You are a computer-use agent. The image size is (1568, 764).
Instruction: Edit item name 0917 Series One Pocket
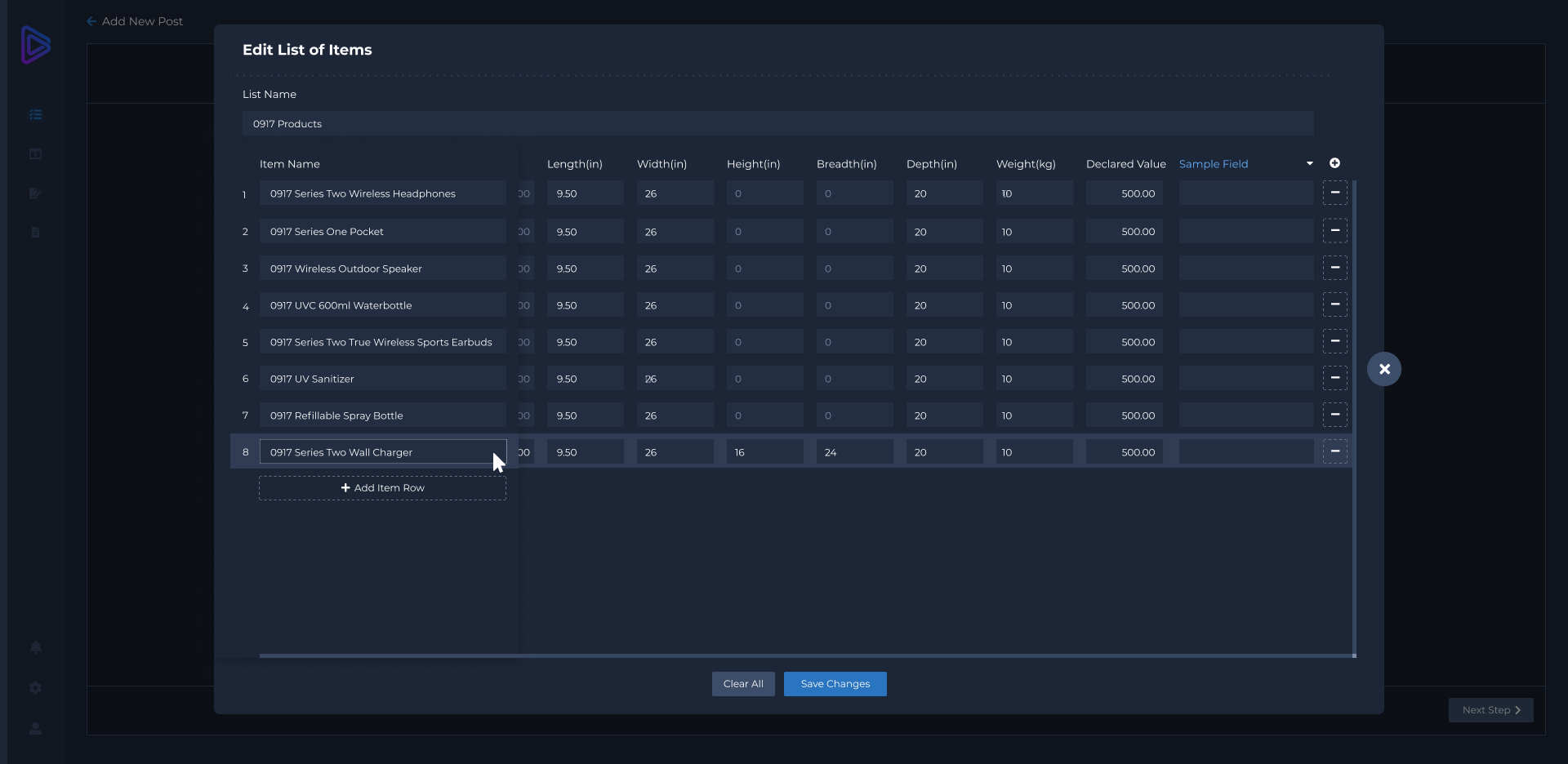tap(382, 232)
